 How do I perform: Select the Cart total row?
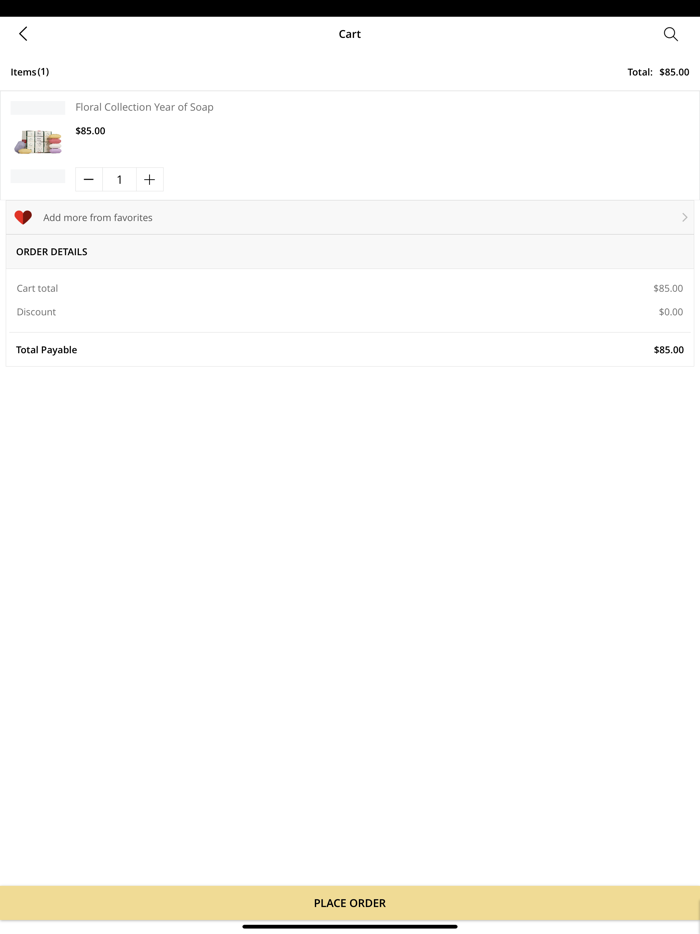point(349,288)
